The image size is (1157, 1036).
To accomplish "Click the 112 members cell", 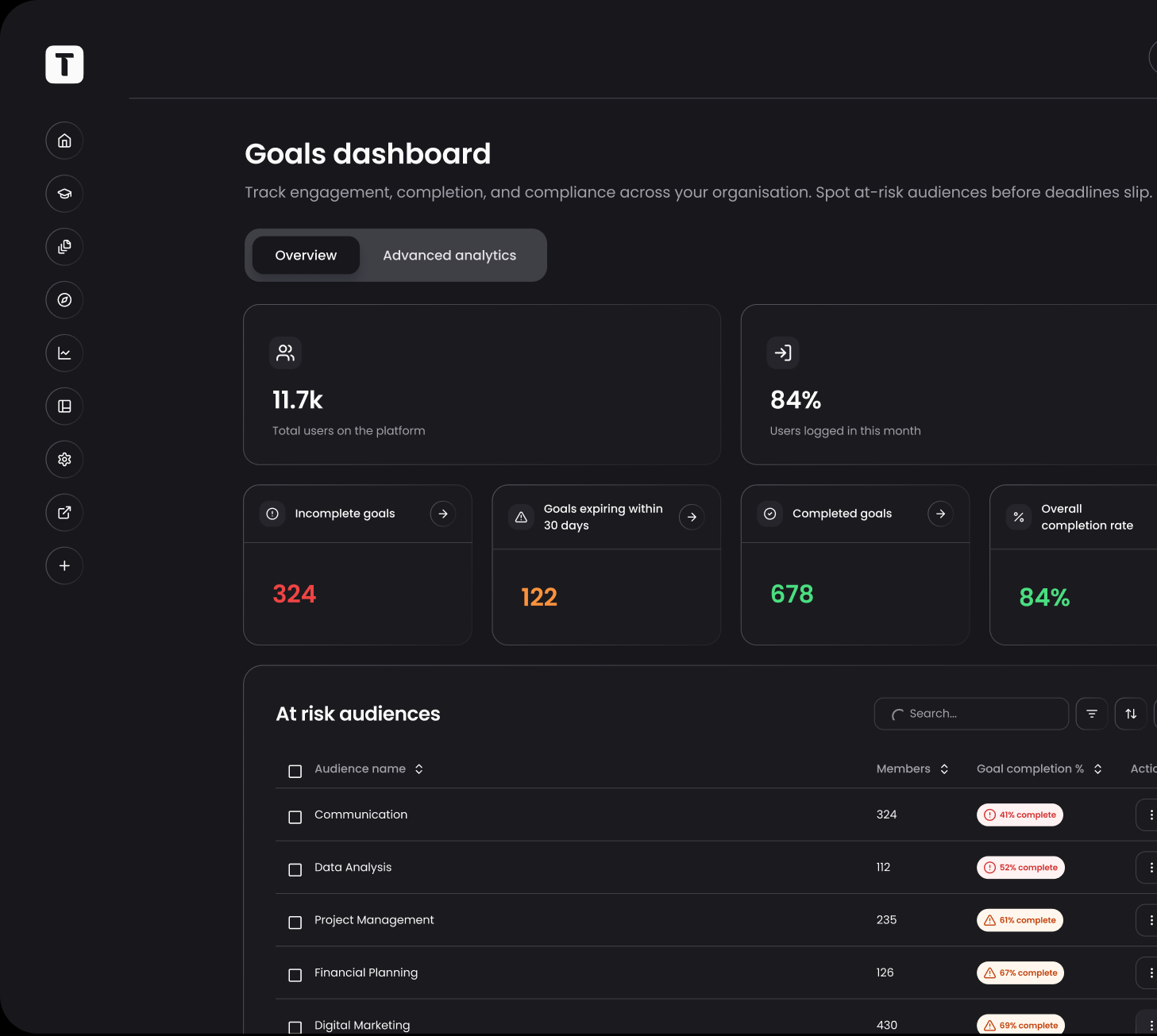I will [x=883, y=868].
